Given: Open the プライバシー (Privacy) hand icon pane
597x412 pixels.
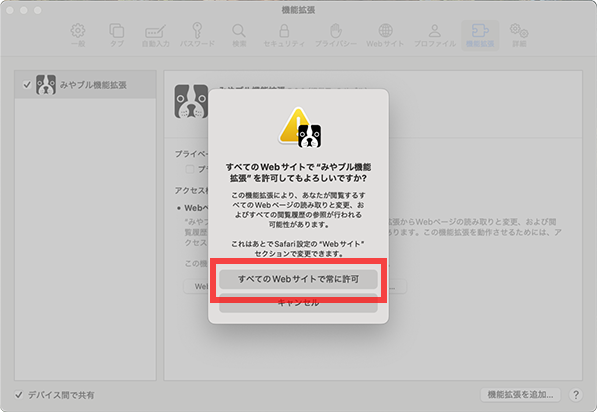Looking at the screenshot, I should (335, 35).
